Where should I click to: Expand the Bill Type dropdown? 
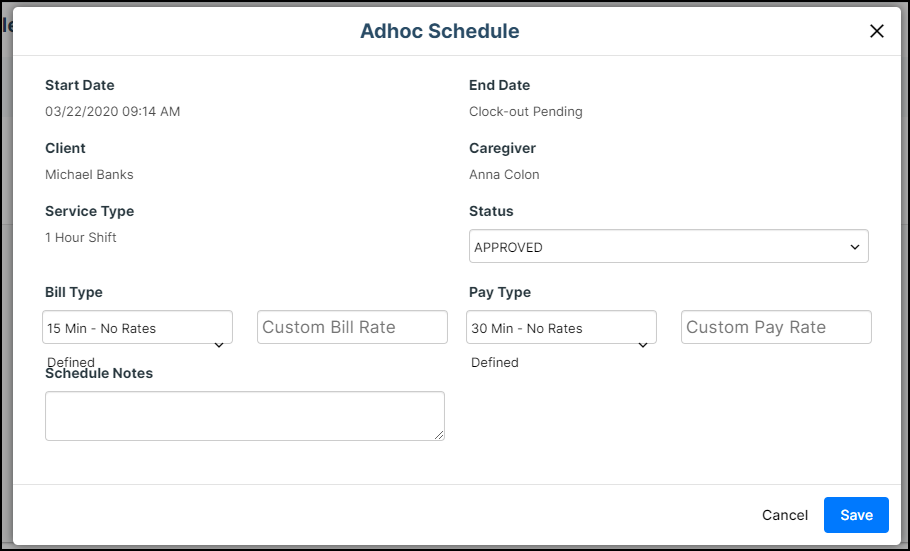[x=137, y=328]
